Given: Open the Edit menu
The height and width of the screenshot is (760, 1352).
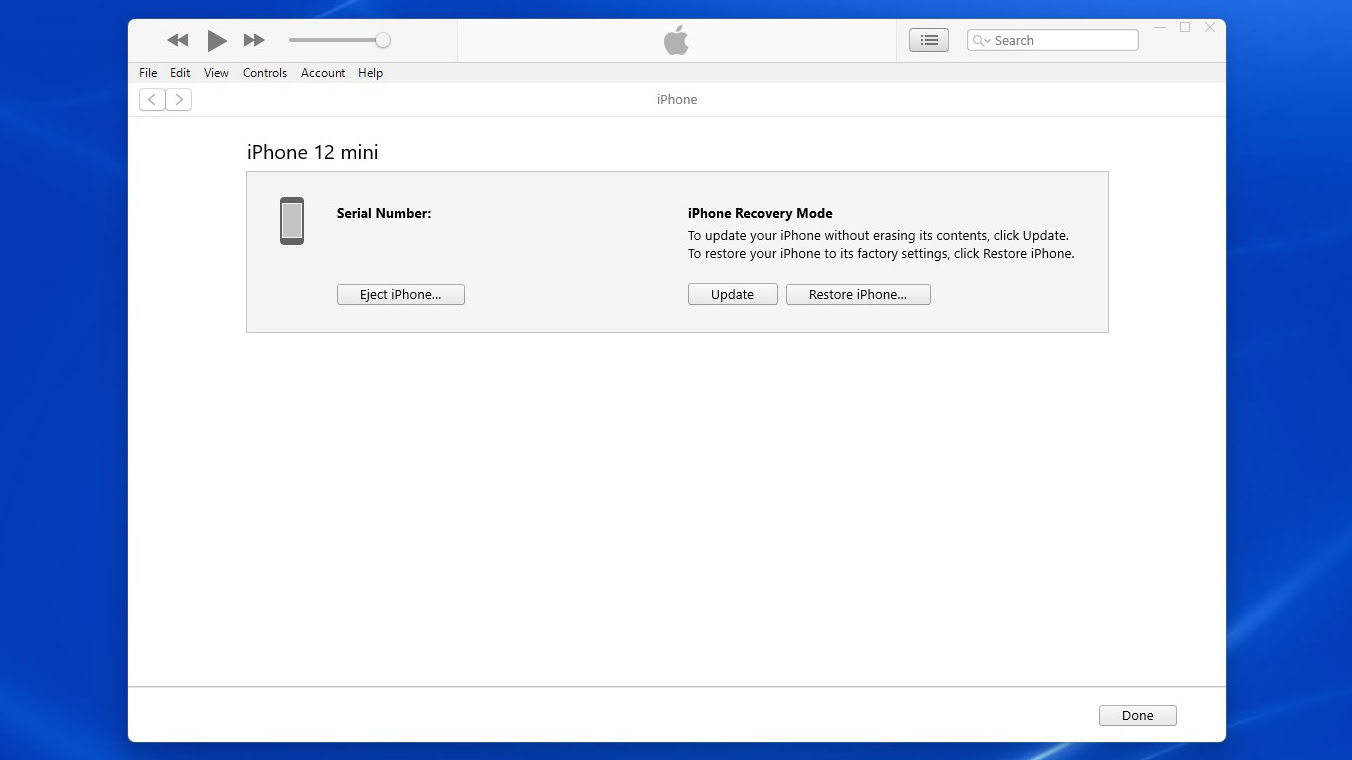Looking at the screenshot, I should click(x=180, y=73).
